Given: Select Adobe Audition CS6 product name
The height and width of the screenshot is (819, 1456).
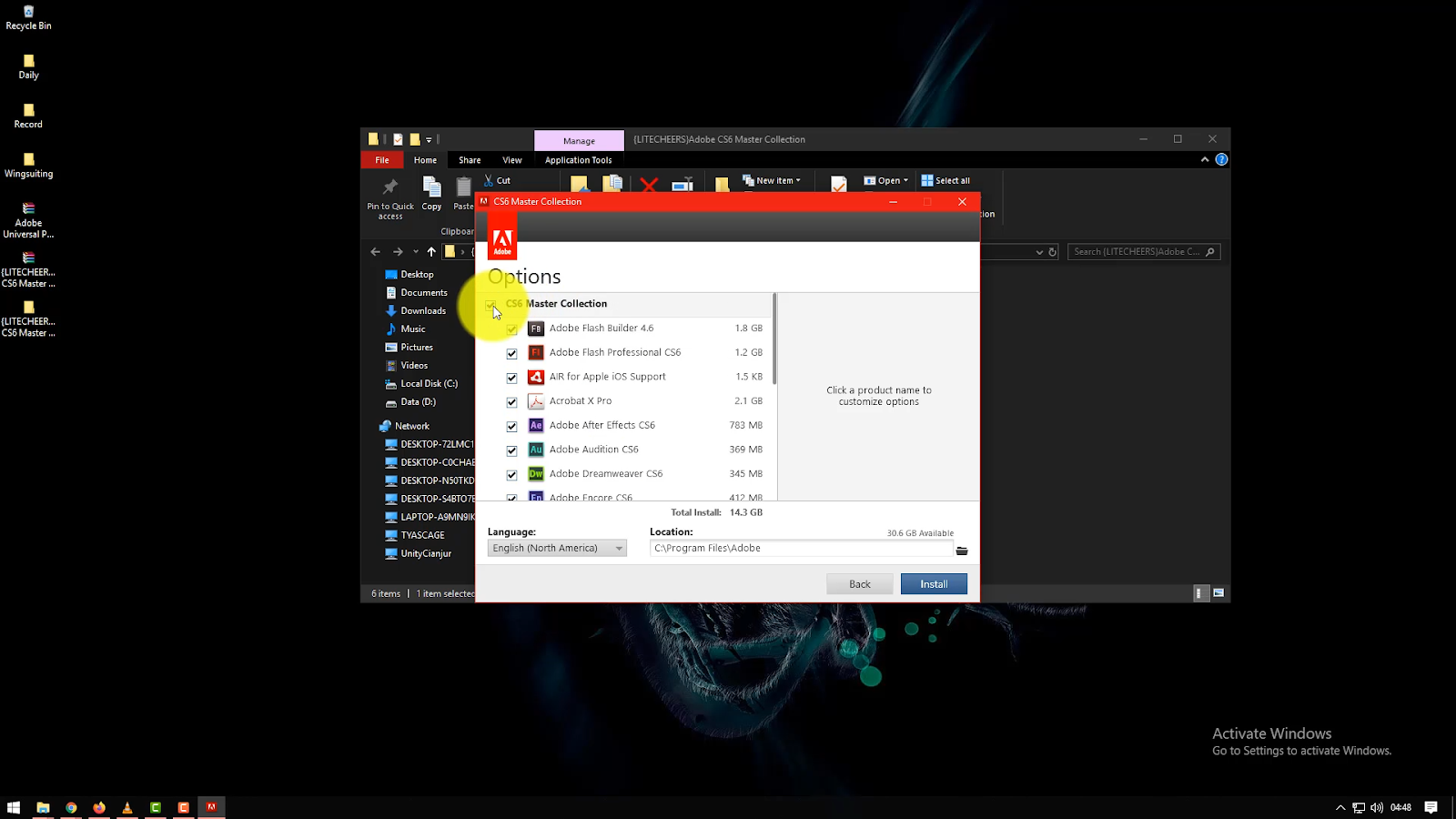Looking at the screenshot, I should [594, 450].
